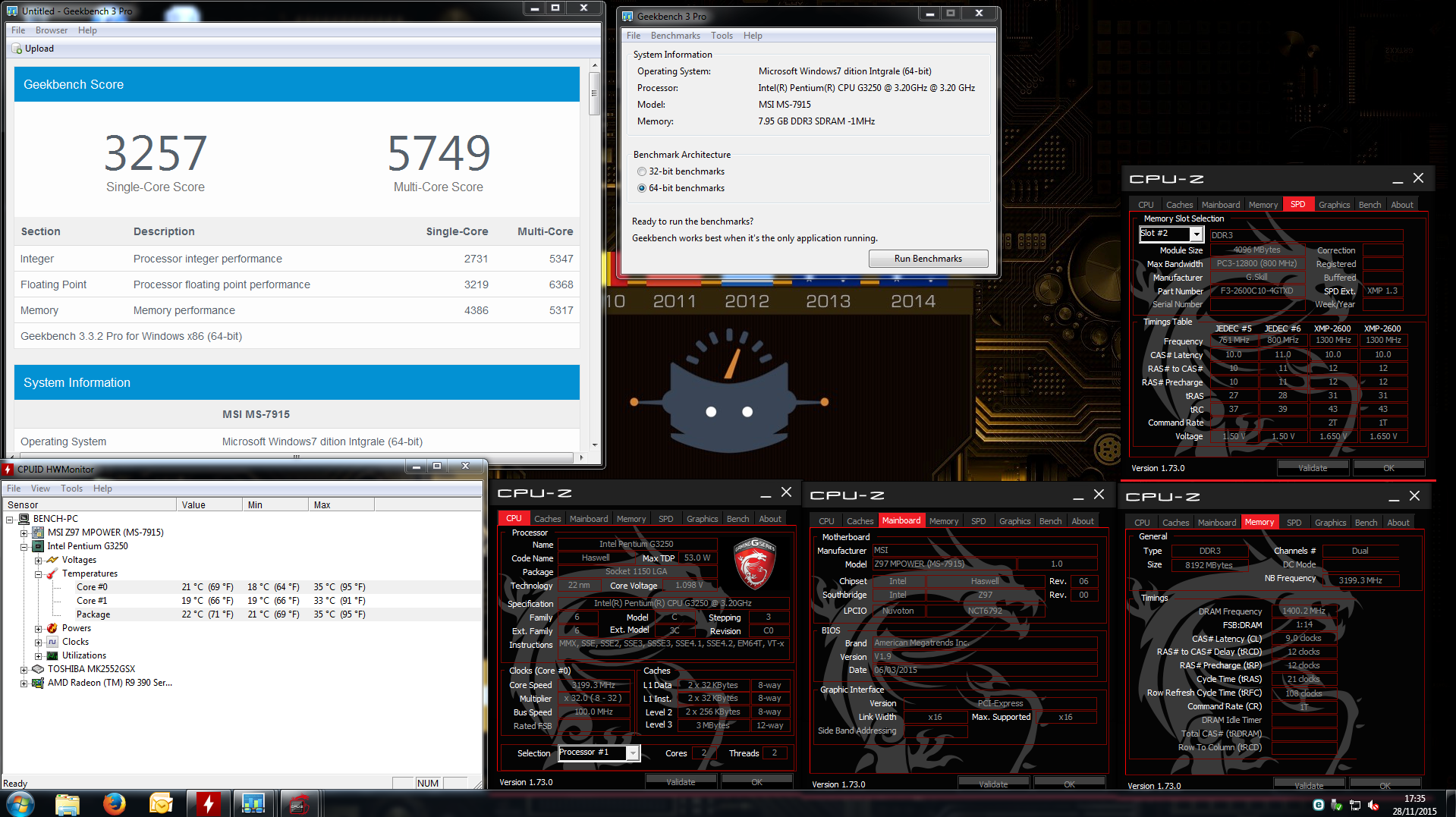Image resolution: width=1456 pixels, height=817 pixels.
Task: Open Windows Explorer from the taskbar
Action: click(x=68, y=803)
